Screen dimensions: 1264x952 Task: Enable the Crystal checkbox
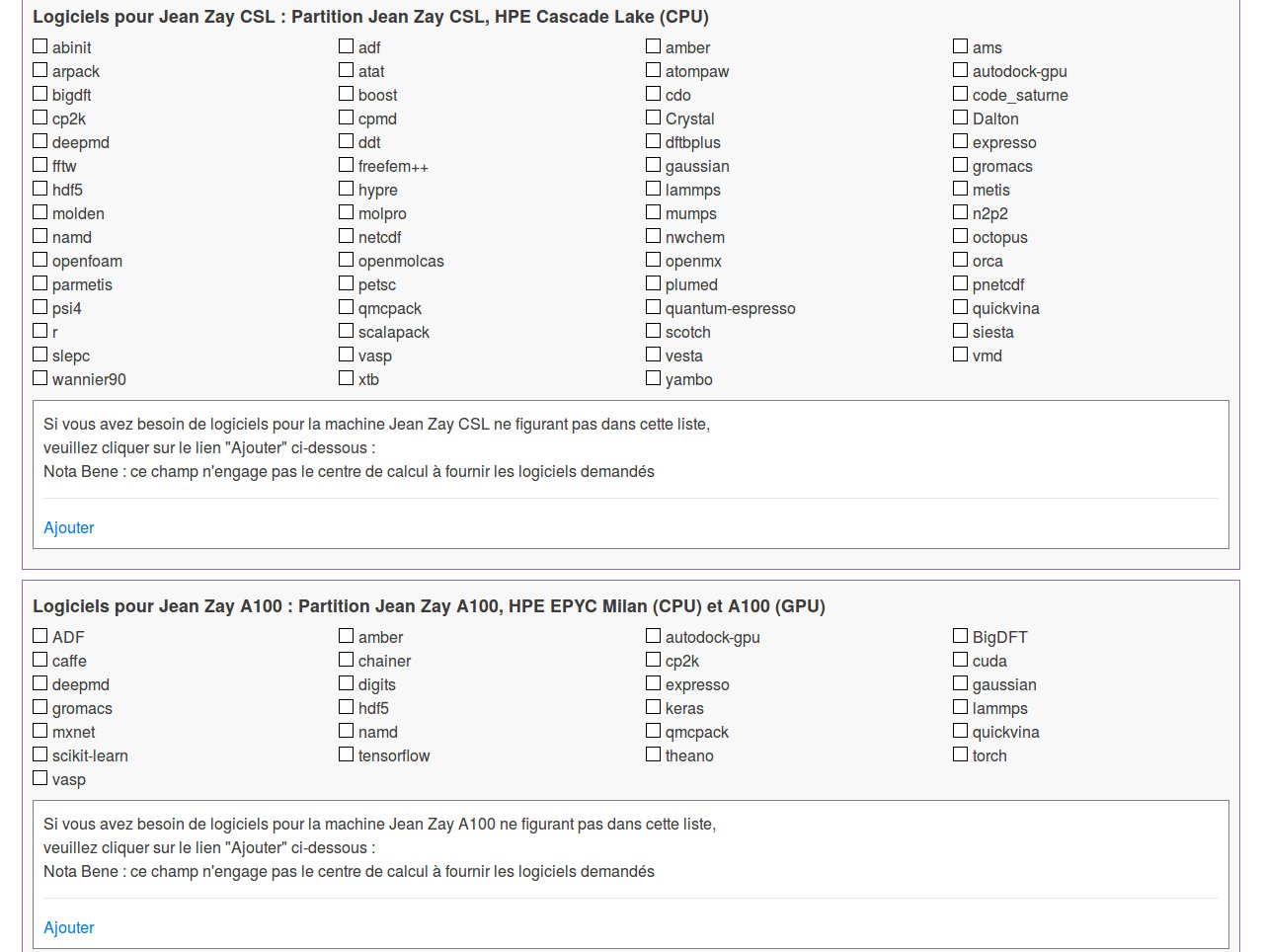654,118
